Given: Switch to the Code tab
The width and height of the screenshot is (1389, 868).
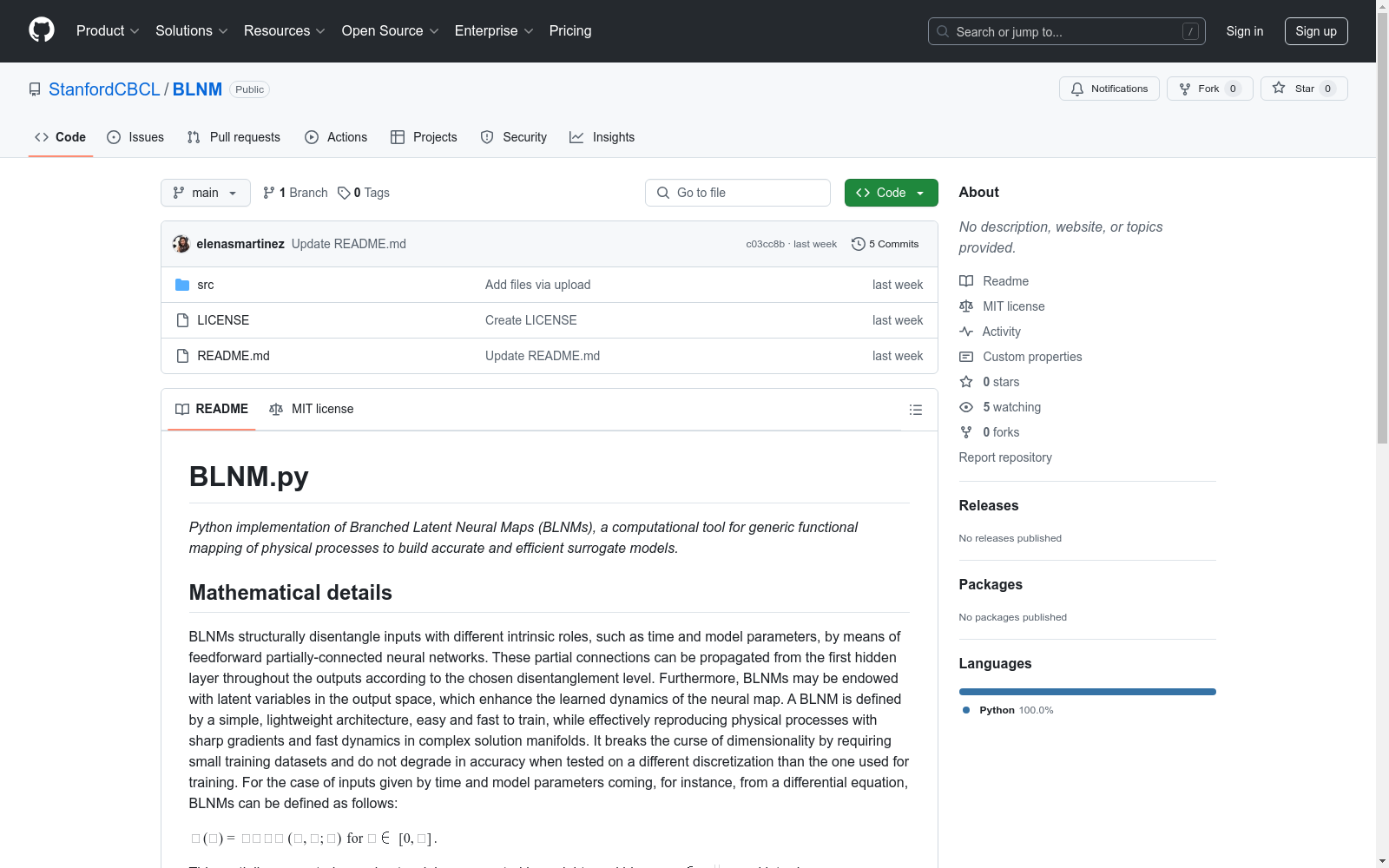Looking at the screenshot, I should (x=60, y=137).
